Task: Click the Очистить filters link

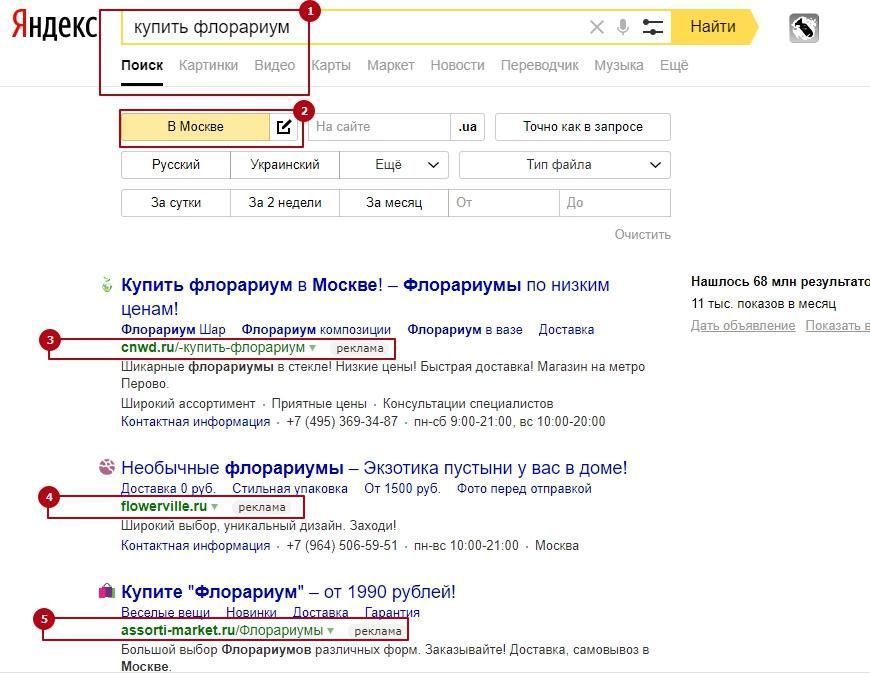Action: [642, 234]
